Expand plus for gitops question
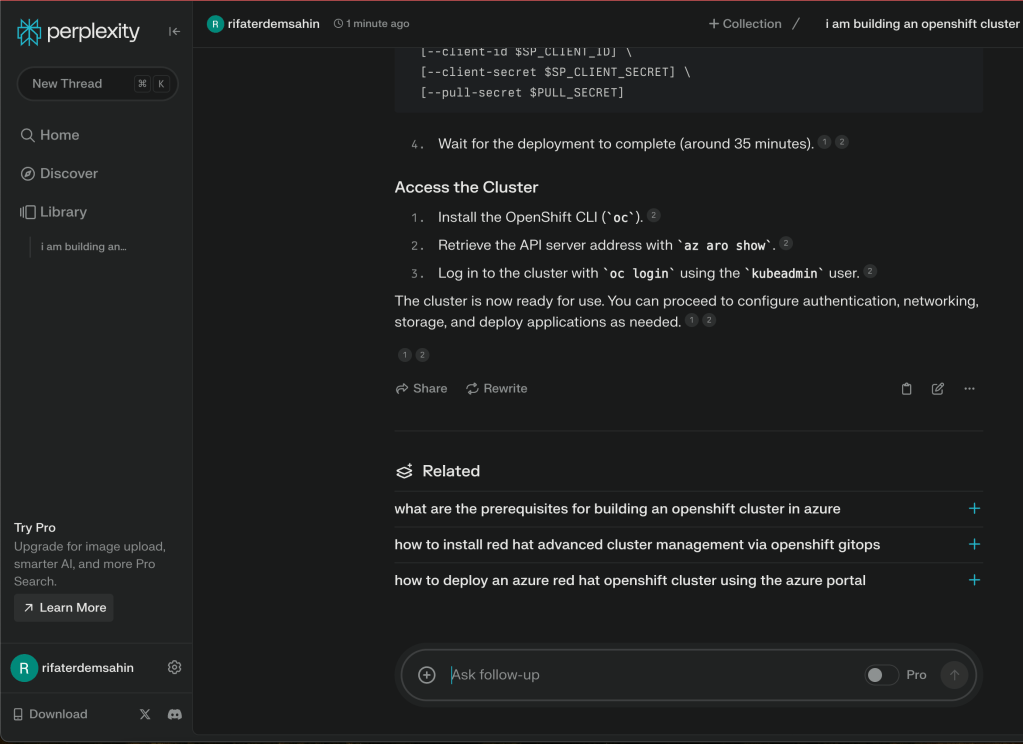1023x744 pixels. point(974,544)
